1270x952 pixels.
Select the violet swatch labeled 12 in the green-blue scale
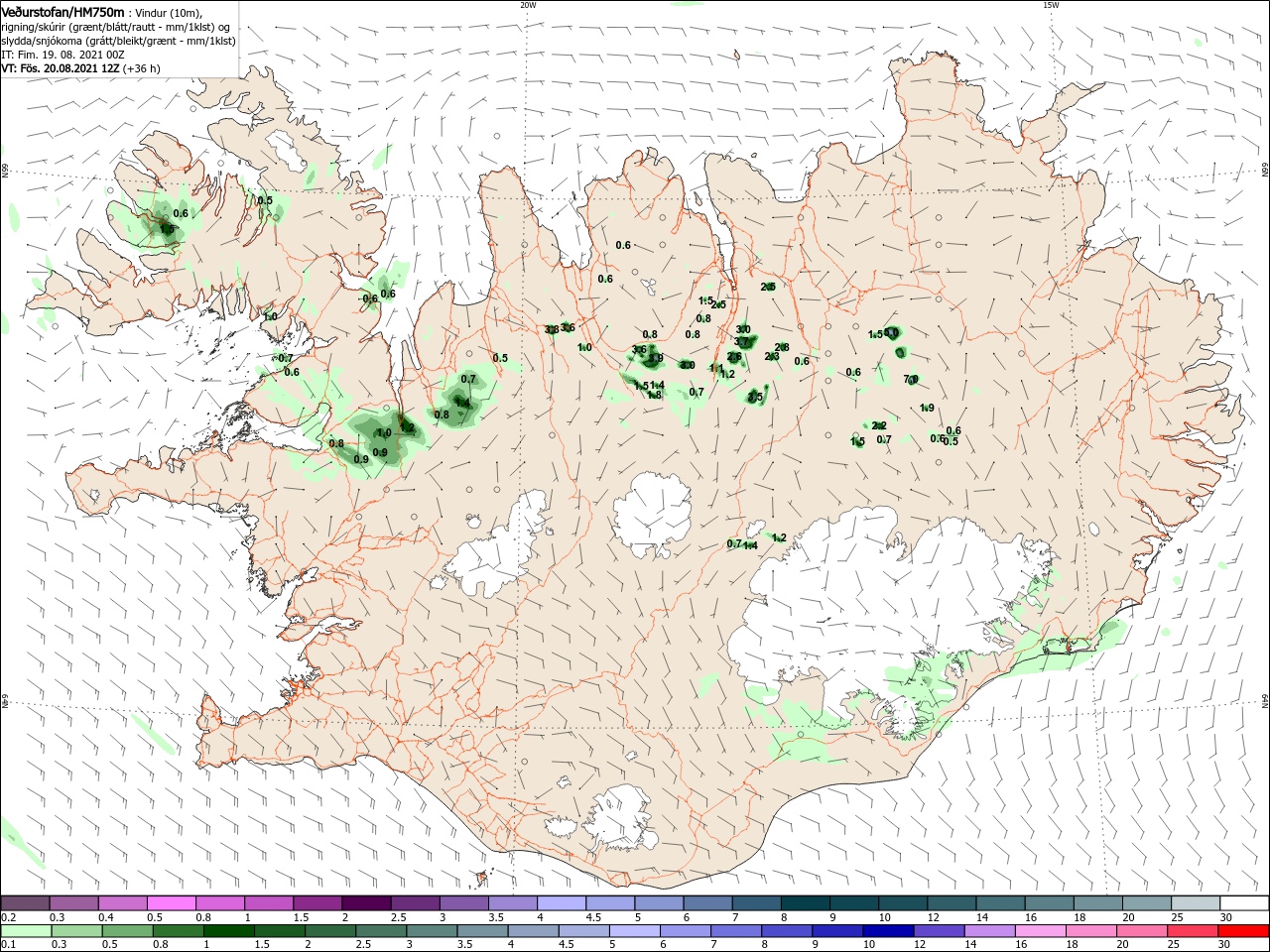[x=939, y=931]
